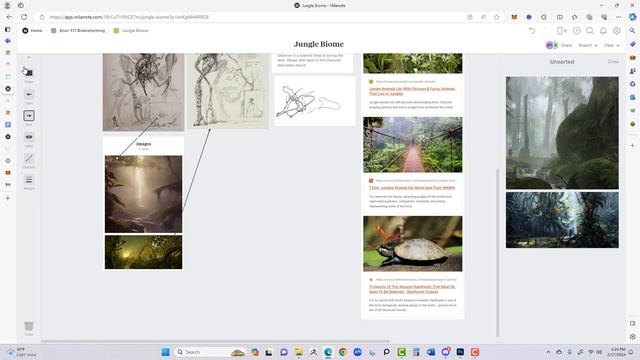Refresh the browser page

pyautogui.click(x=24, y=17)
